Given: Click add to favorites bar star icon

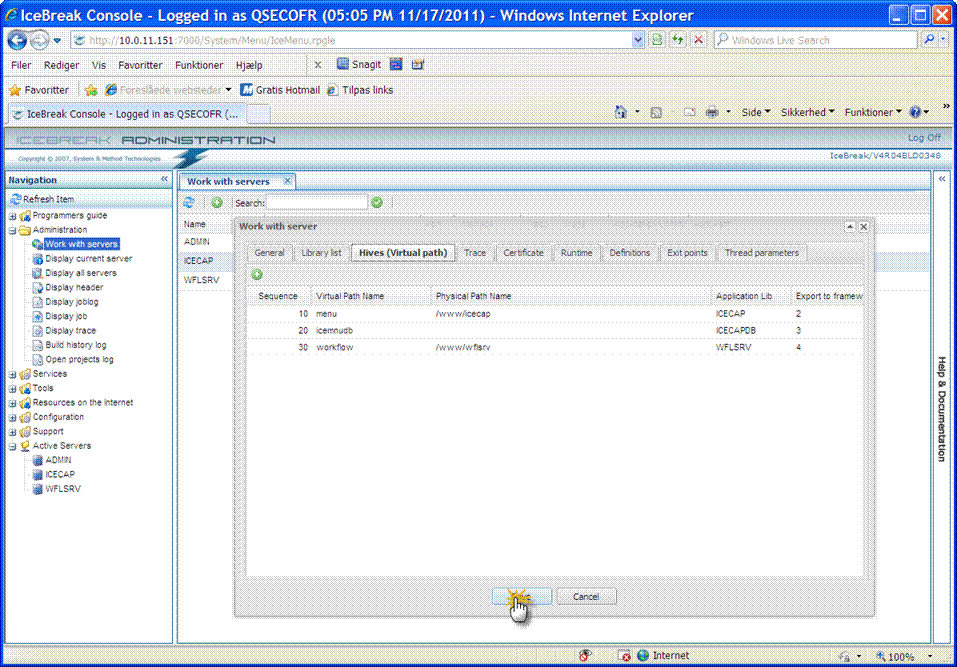Looking at the screenshot, I should (x=91, y=90).
